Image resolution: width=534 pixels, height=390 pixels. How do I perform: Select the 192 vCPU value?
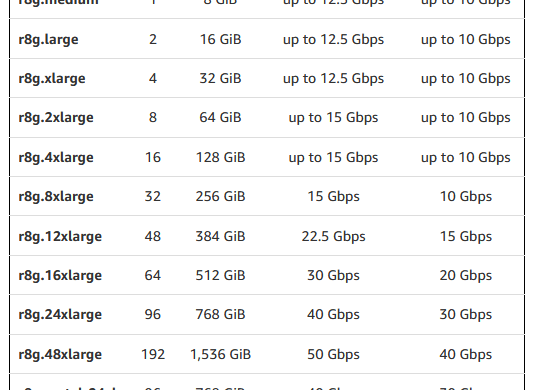[x=153, y=354]
